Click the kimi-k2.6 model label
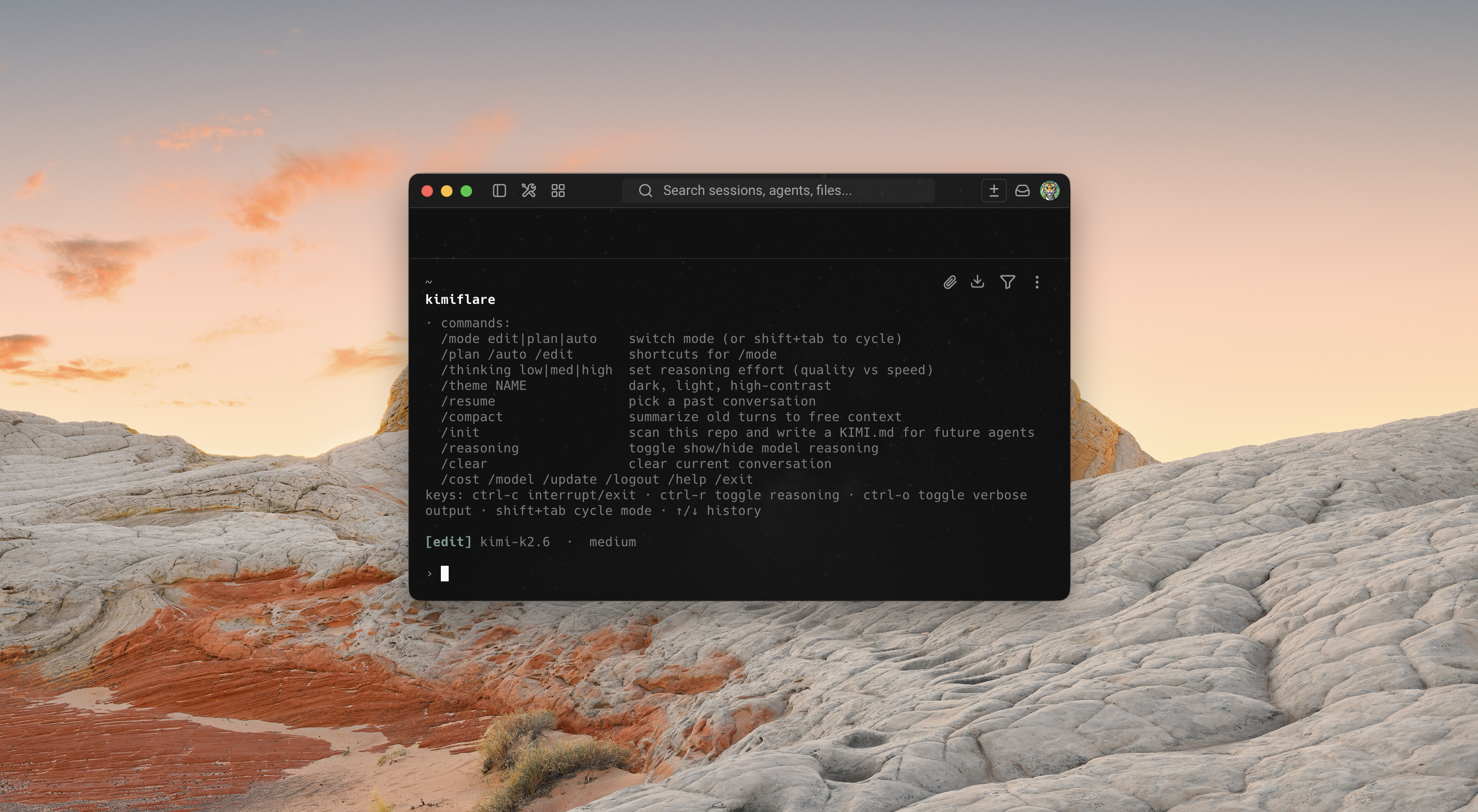1478x812 pixels. [x=515, y=542]
